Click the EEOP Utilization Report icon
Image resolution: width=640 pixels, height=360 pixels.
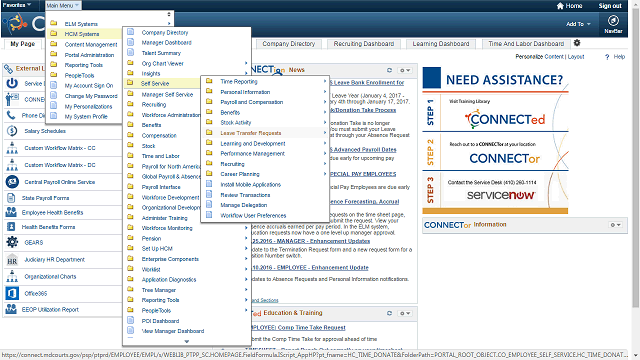[x=11, y=309]
